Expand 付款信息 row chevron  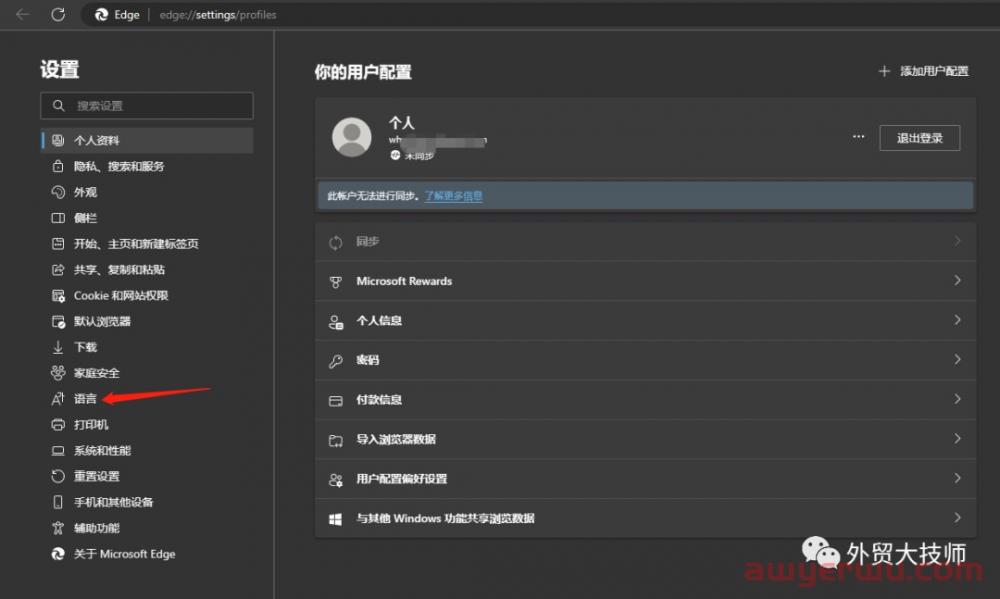957,399
